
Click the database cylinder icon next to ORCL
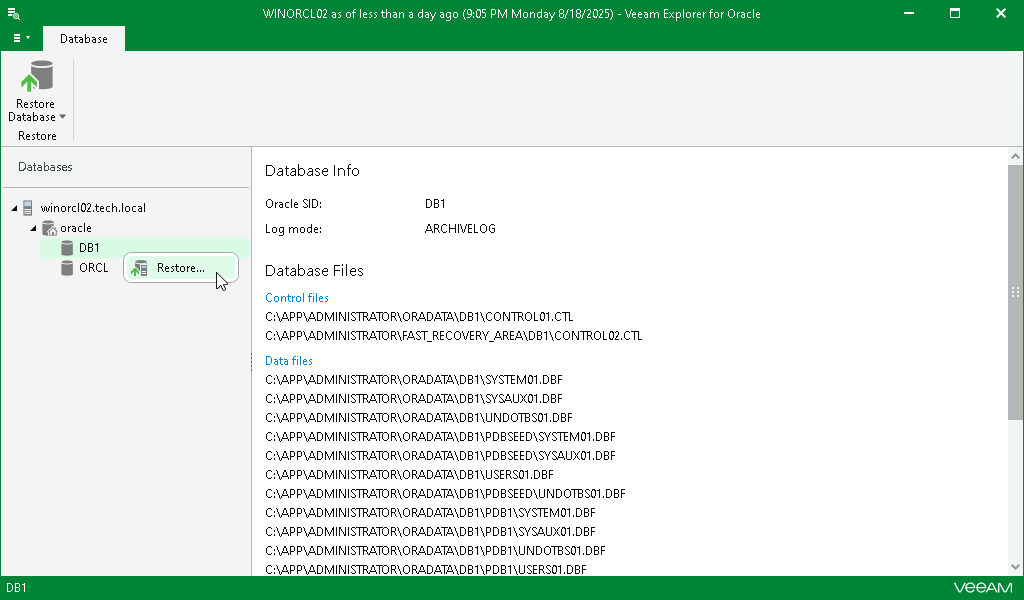[x=65, y=267]
